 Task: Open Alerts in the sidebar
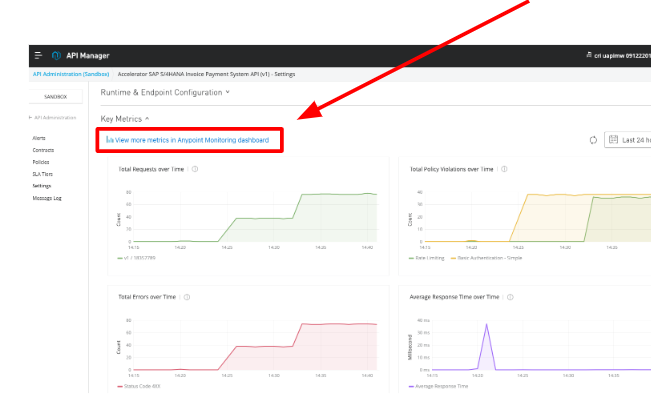39,138
